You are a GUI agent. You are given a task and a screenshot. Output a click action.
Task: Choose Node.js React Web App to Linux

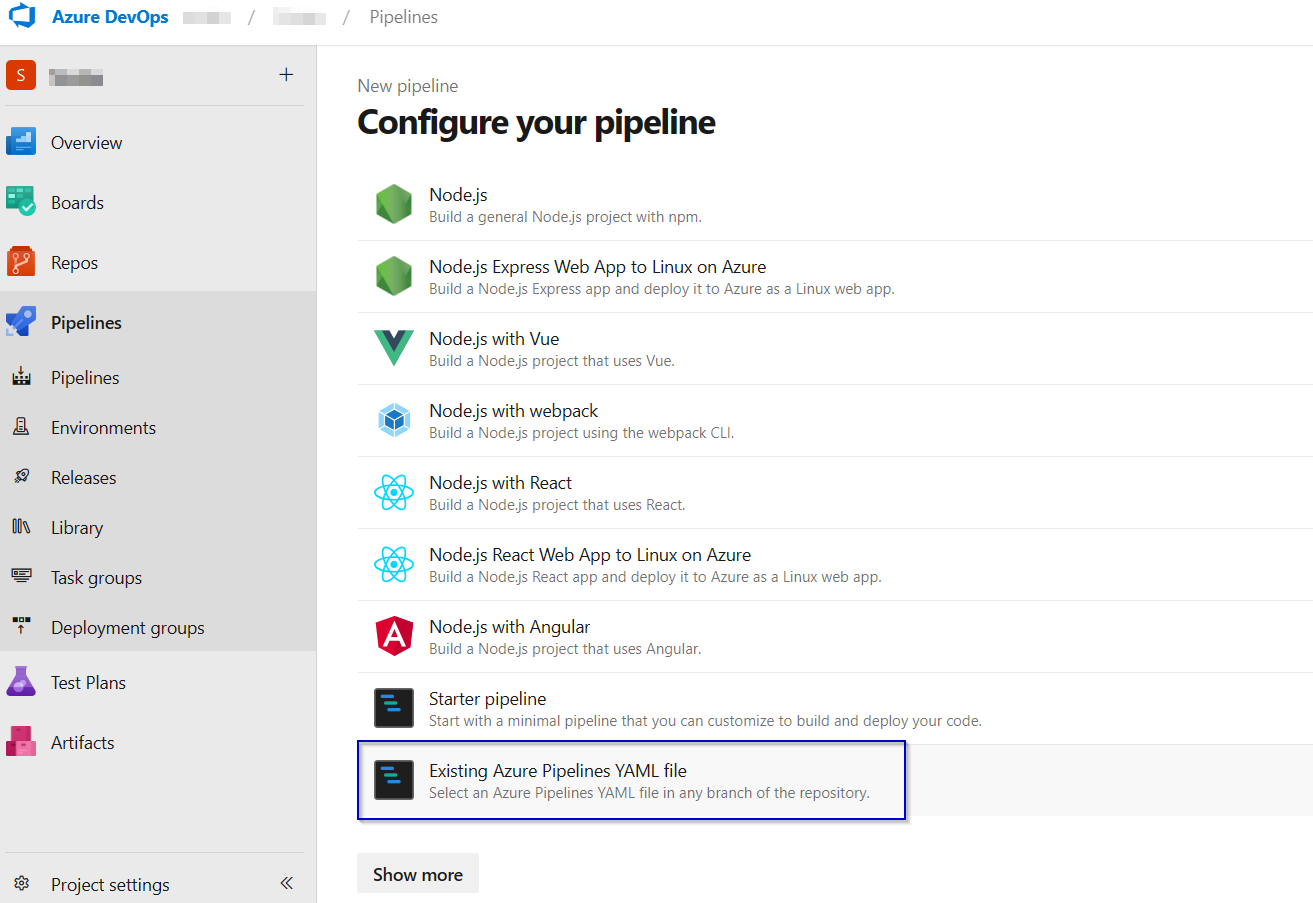[835, 565]
